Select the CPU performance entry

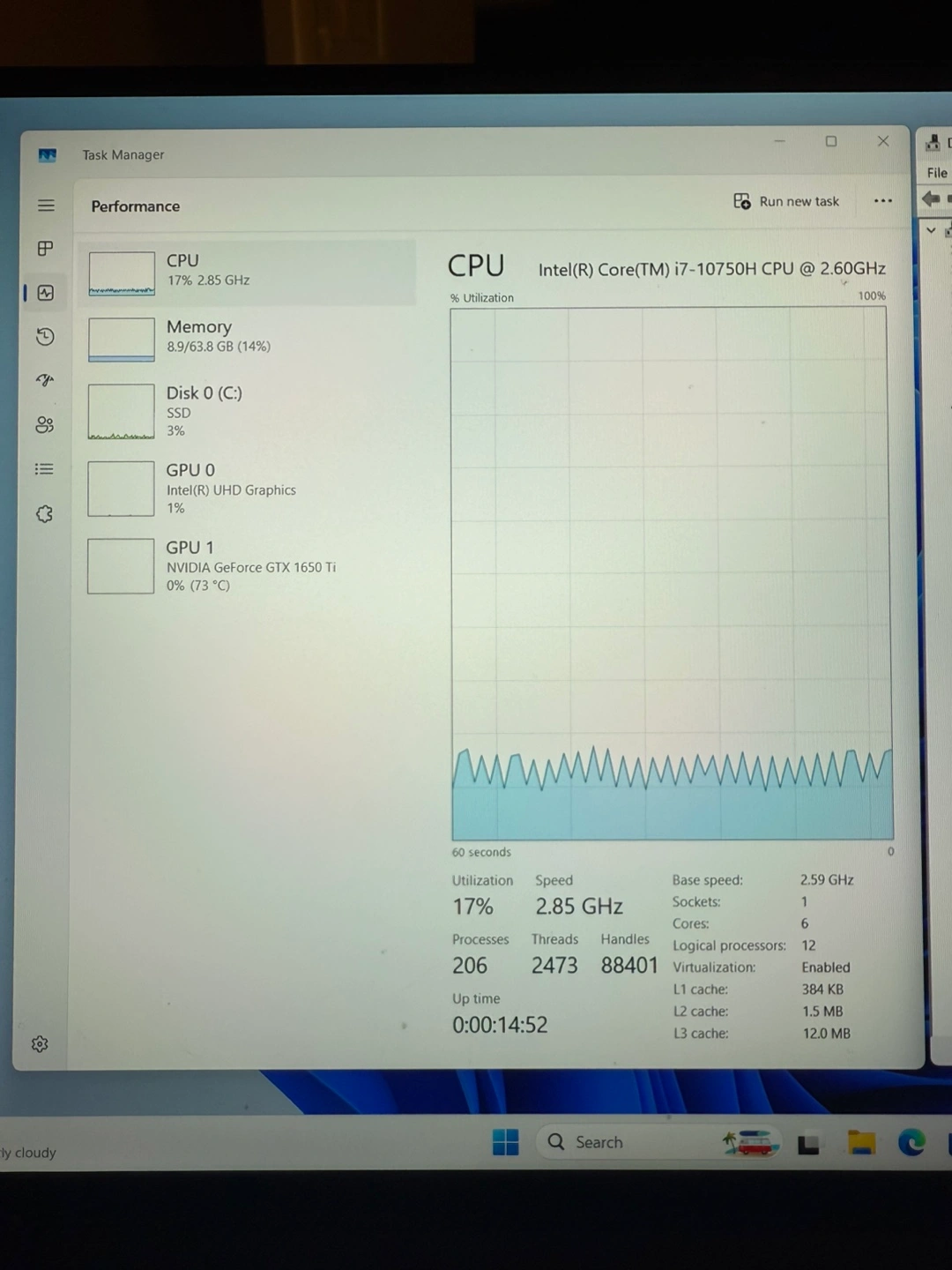click(x=247, y=273)
